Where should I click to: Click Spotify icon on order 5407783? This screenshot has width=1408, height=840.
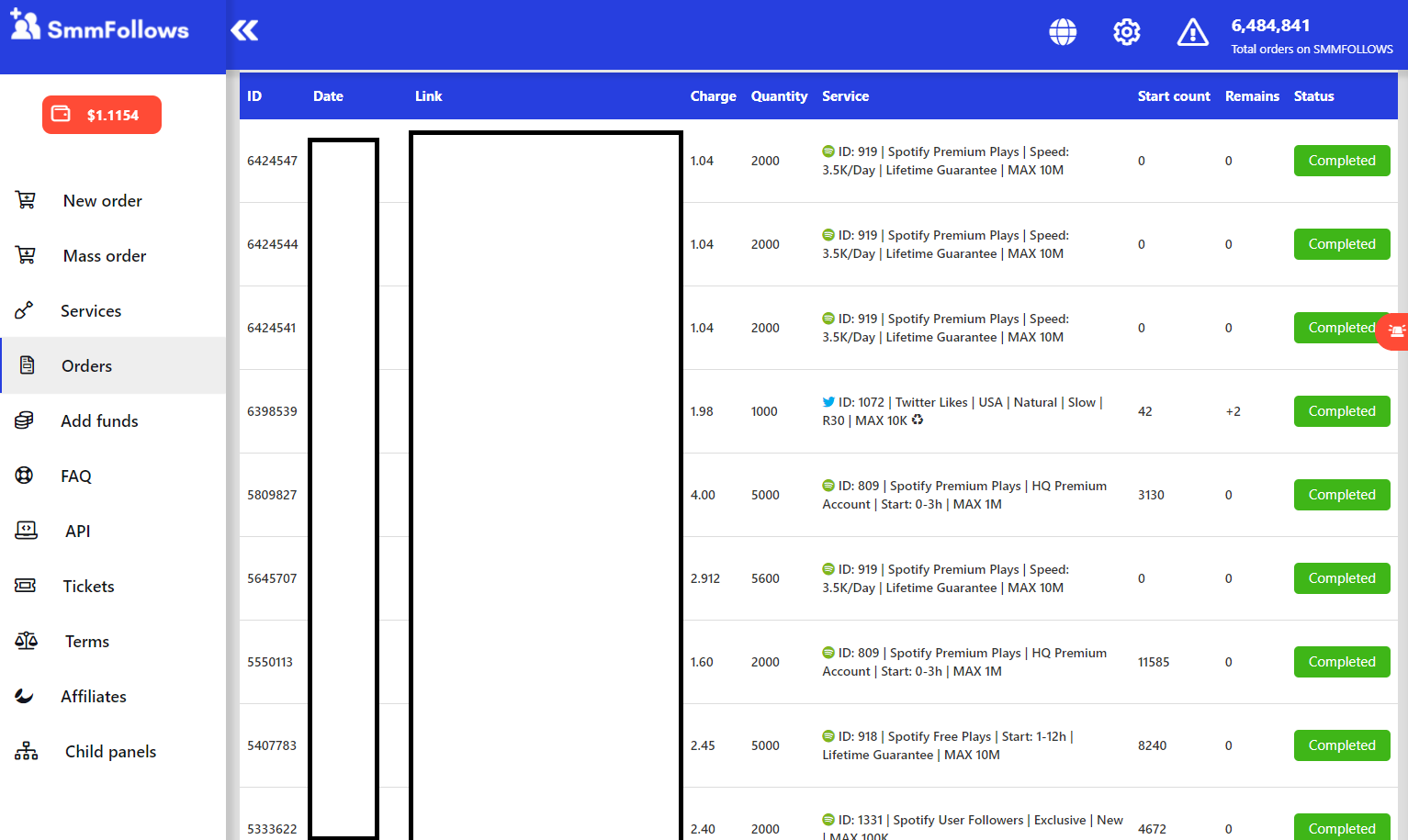click(828, 736)
